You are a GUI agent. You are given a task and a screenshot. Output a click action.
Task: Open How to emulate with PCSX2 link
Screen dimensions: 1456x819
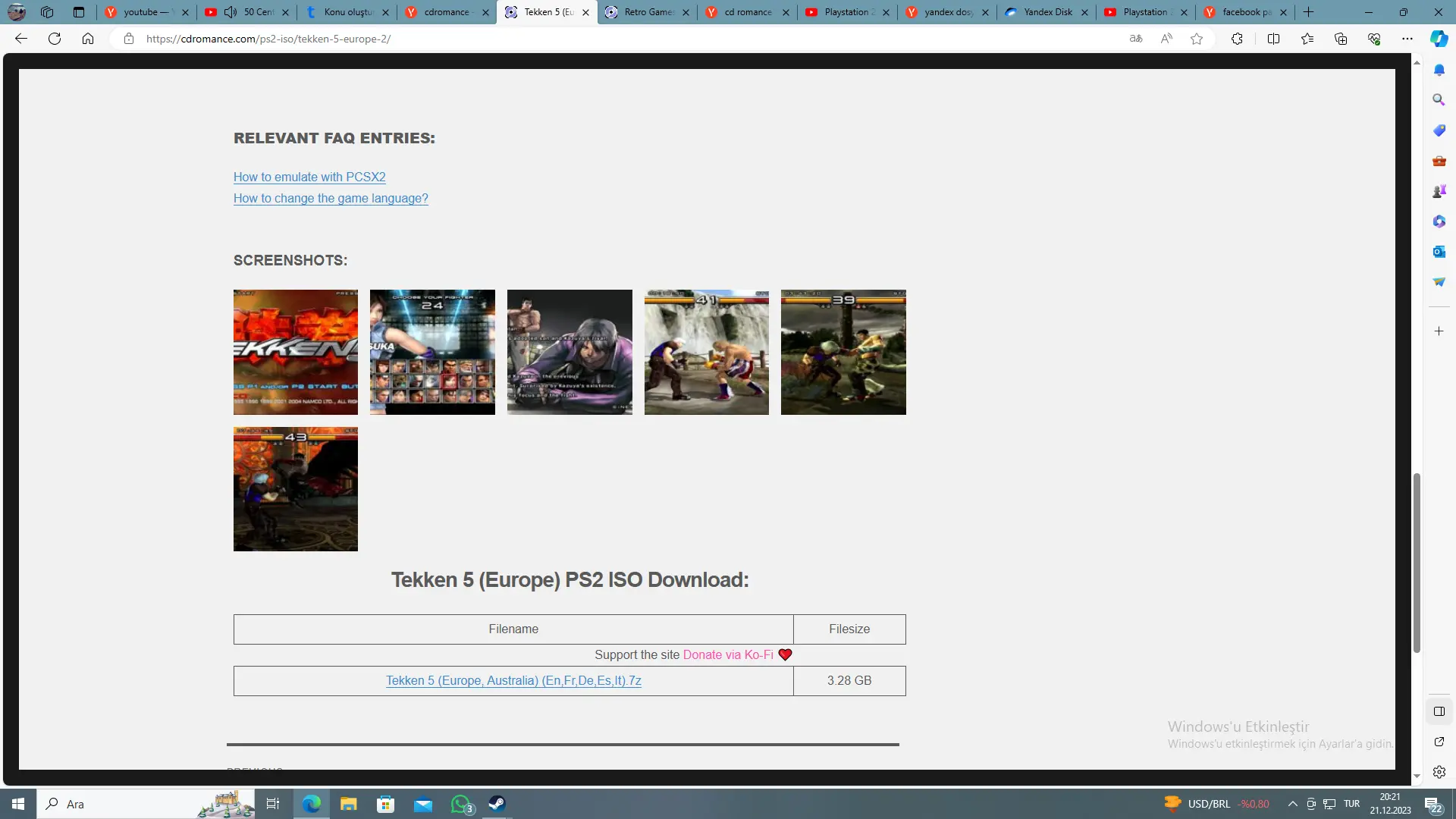tap(309, 177)
